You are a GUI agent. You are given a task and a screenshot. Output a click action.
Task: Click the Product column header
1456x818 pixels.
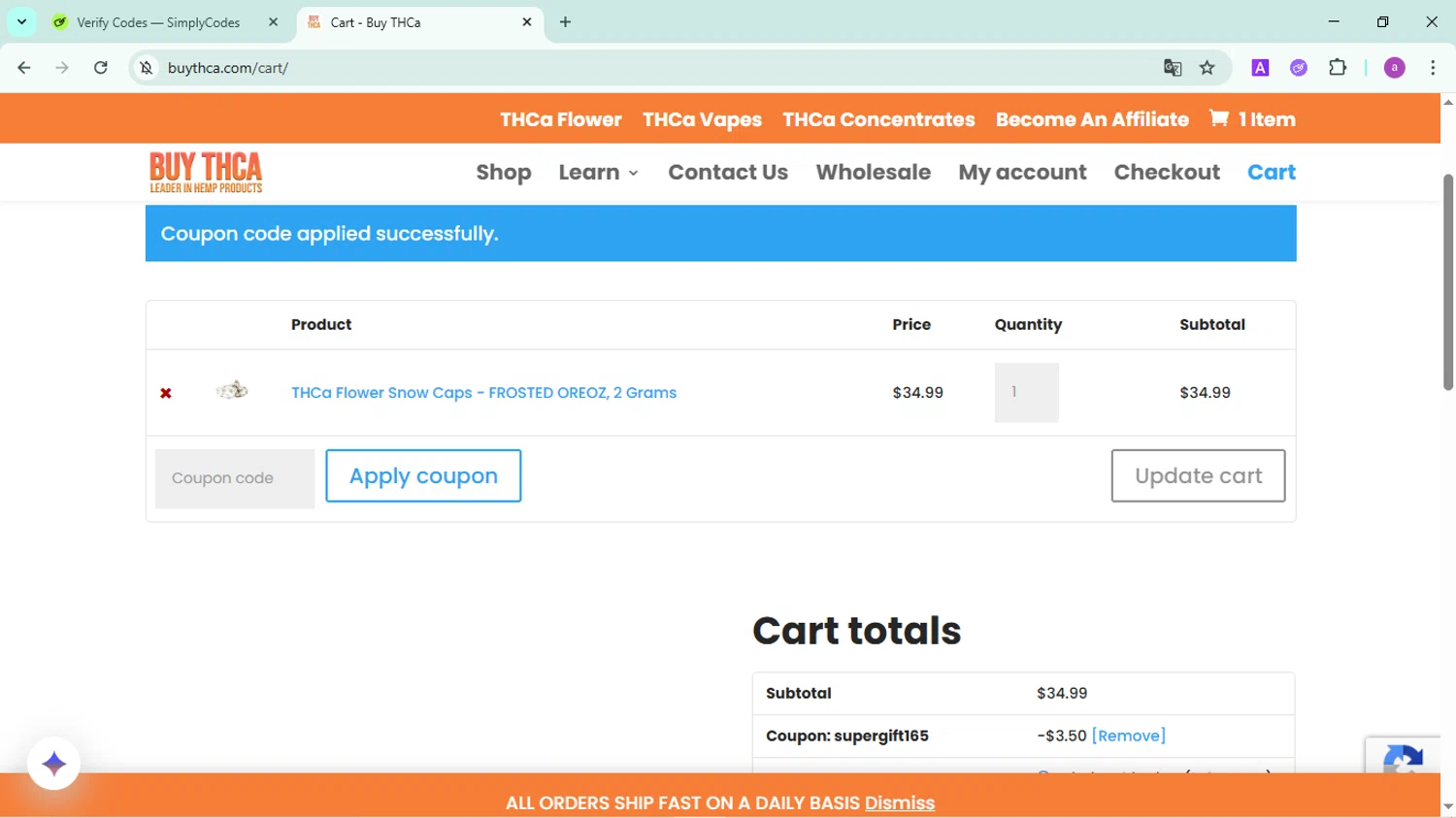point(321,325)
